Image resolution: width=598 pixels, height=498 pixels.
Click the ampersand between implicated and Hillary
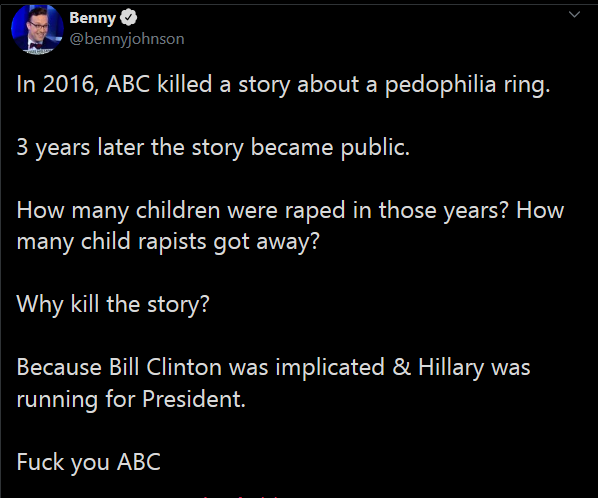click(x=402, y=367)
